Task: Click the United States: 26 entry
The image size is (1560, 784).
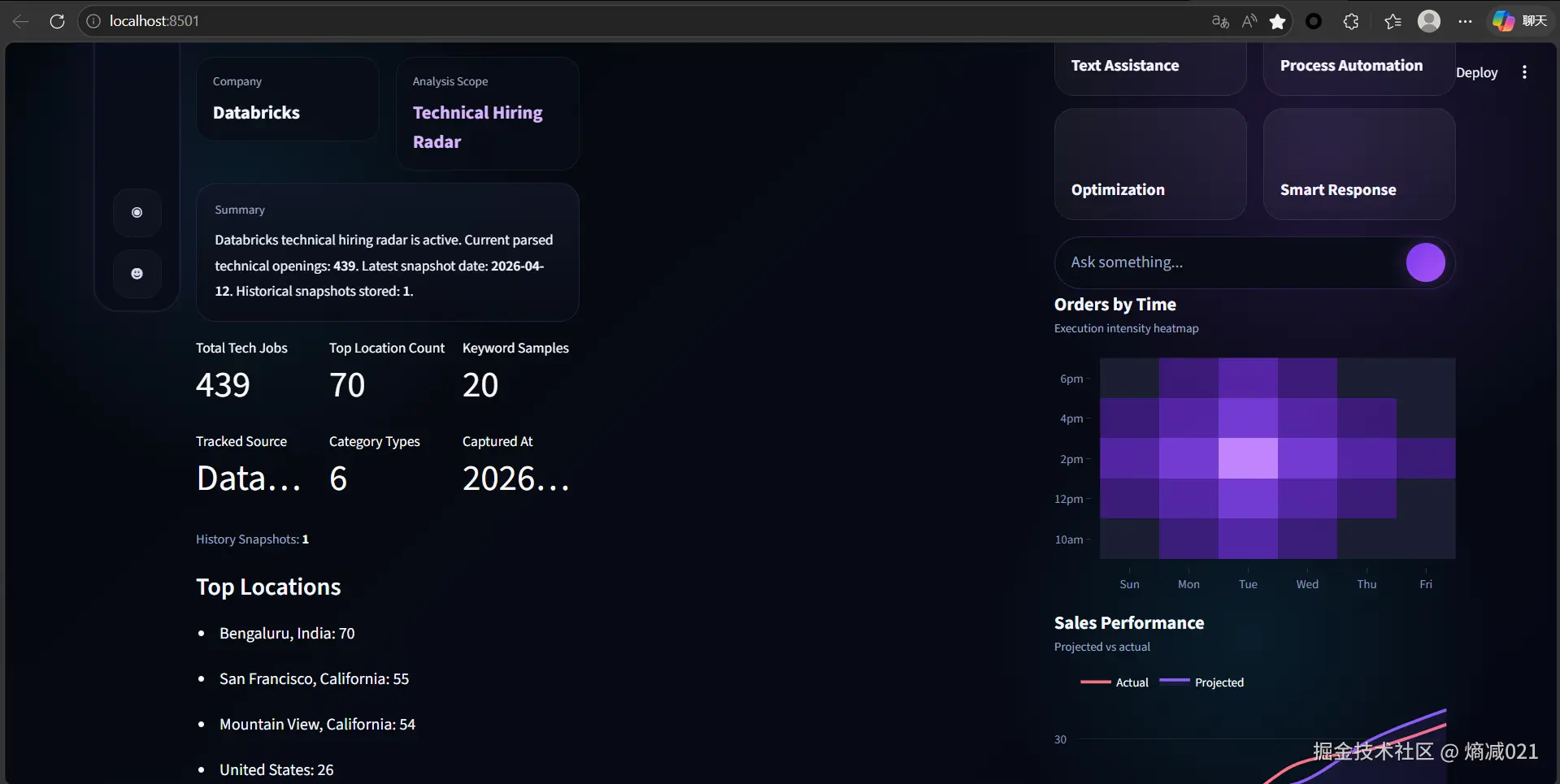Action: [276, 770]
